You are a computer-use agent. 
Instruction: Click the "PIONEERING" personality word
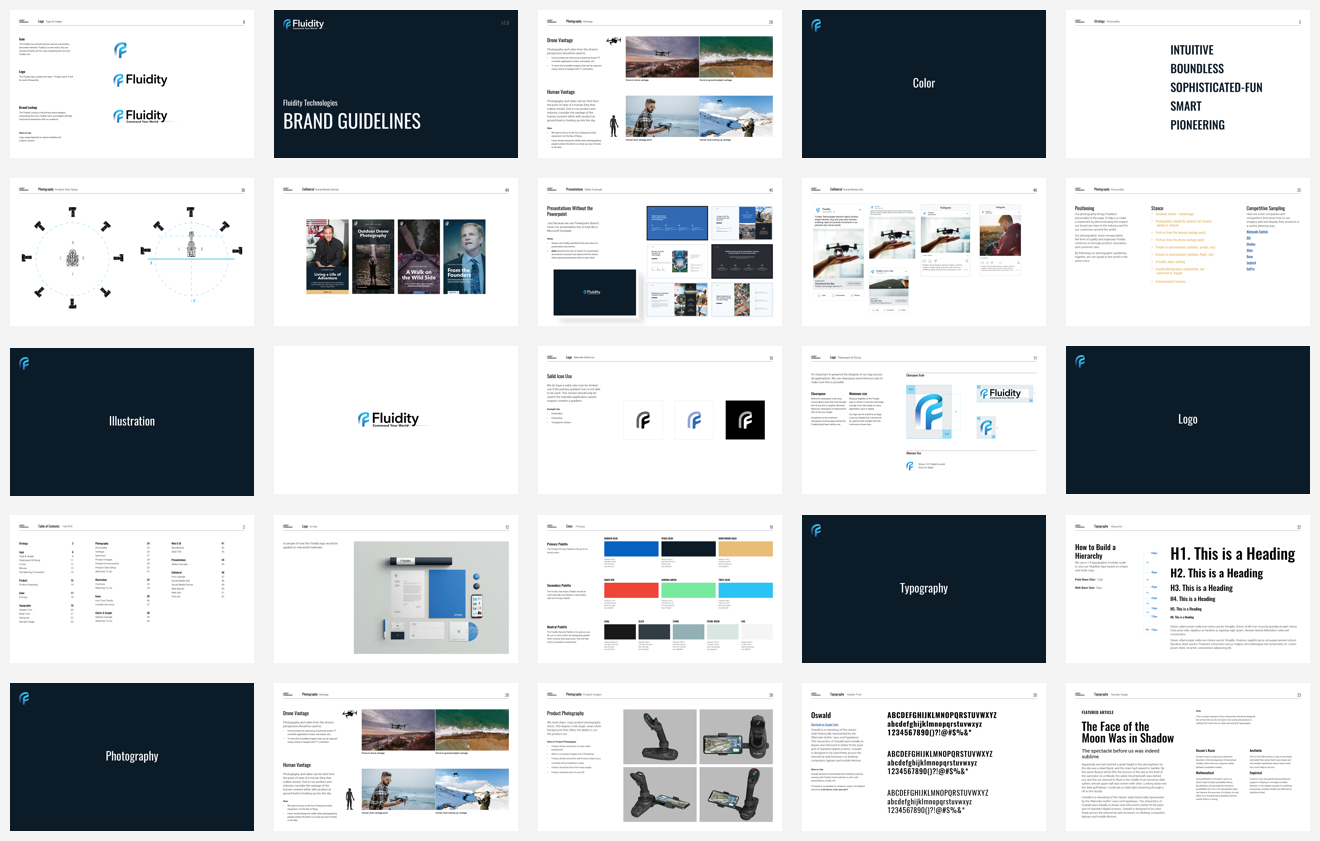coord(1197,125)
